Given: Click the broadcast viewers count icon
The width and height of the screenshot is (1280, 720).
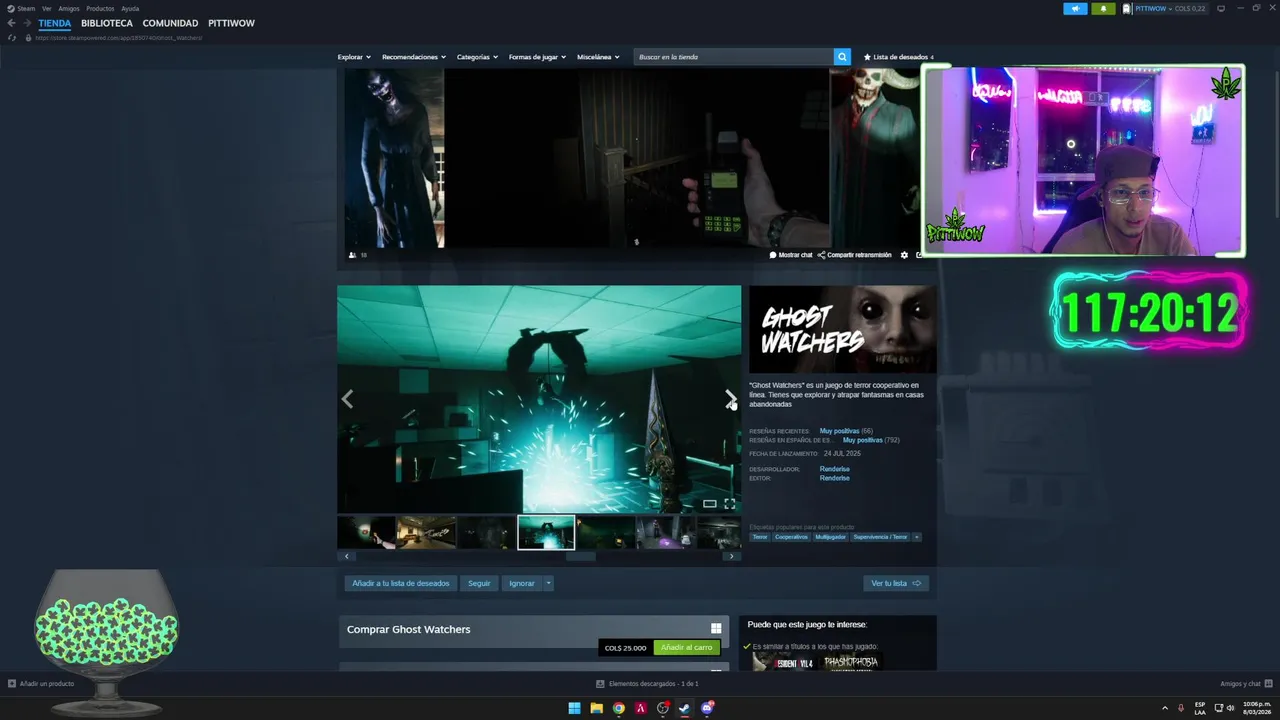Looking at the screenshot, I should 352,255.
